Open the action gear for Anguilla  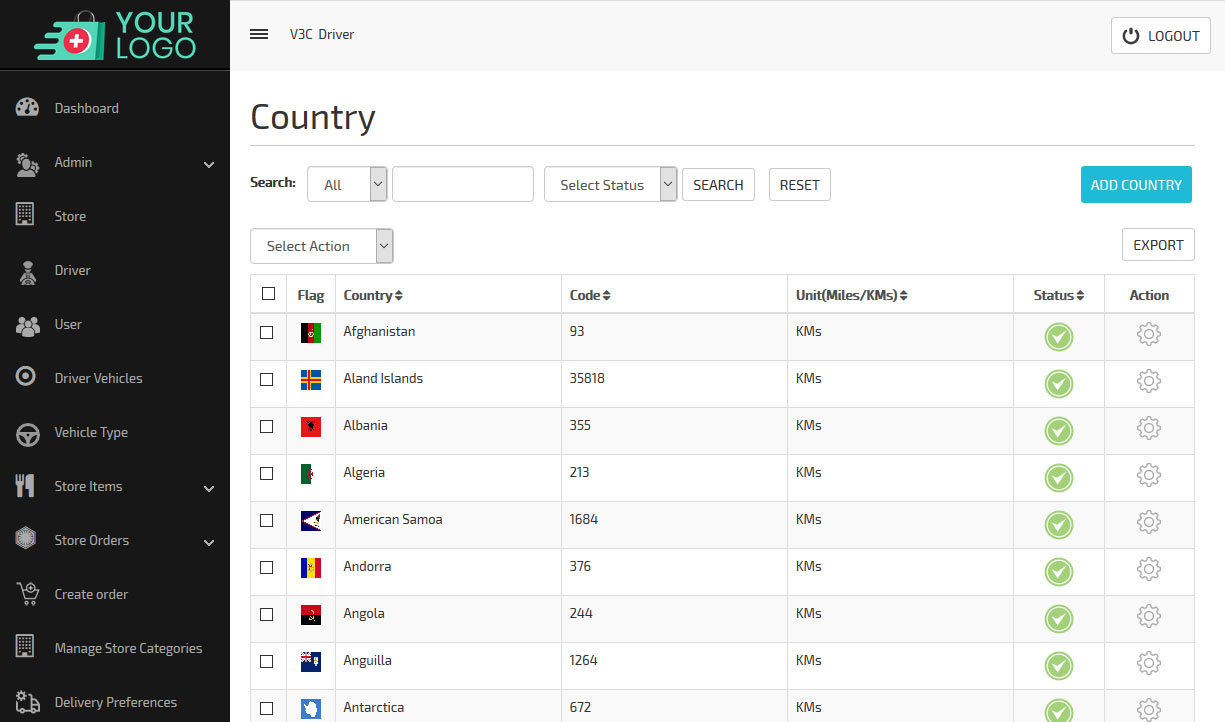point(1149,663)
